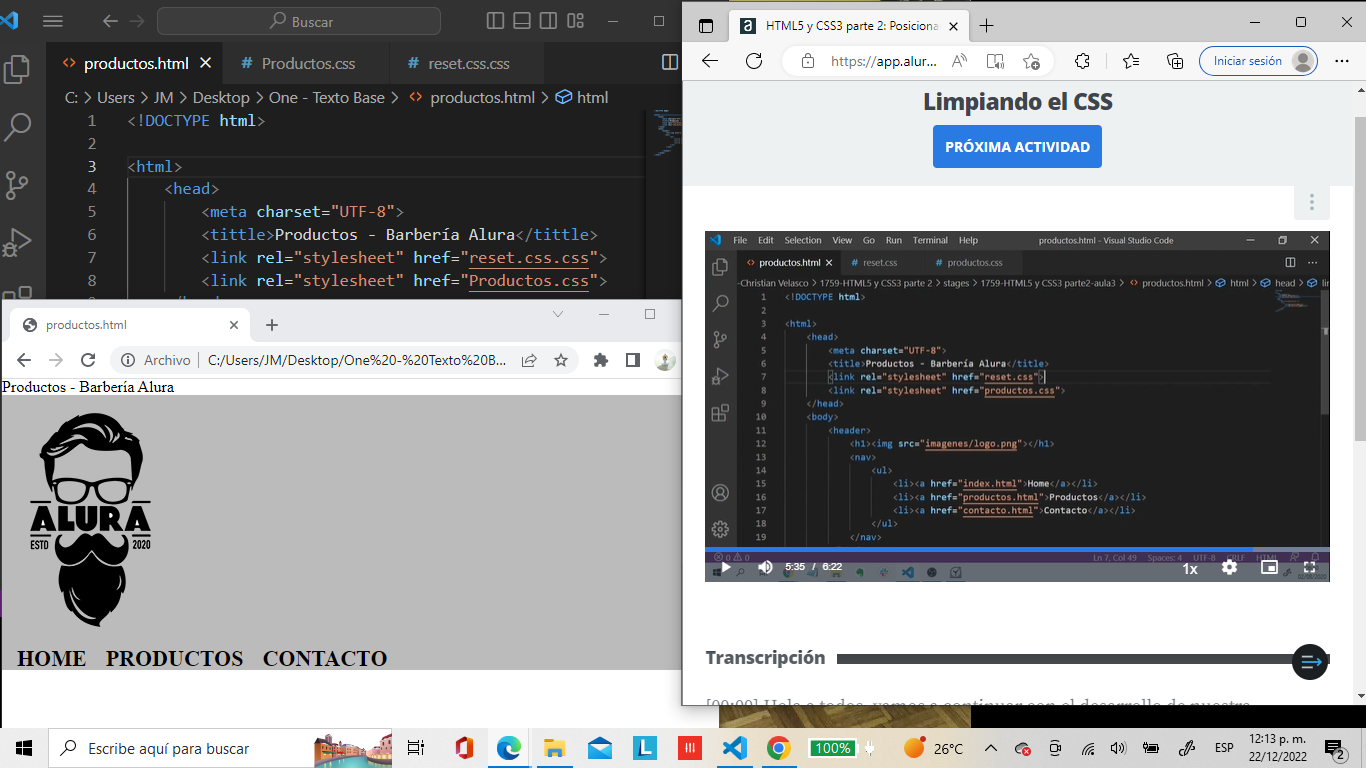The image size is (1366, 768).
Task: Refresh the Alura page in Edge
Action: pyautogui.click(x=755, y=61)
